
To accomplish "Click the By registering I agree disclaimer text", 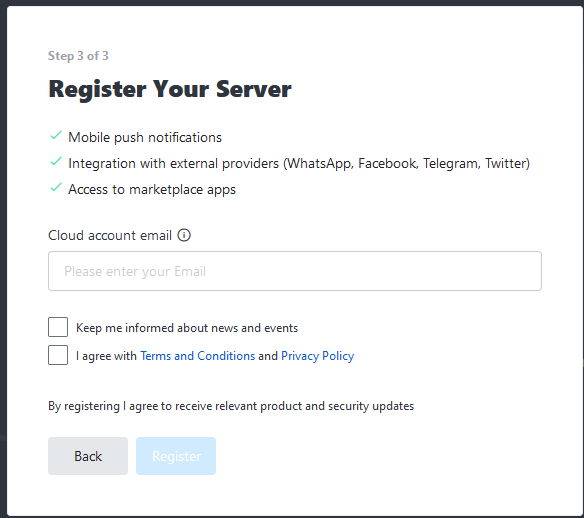I will point(231,406).
